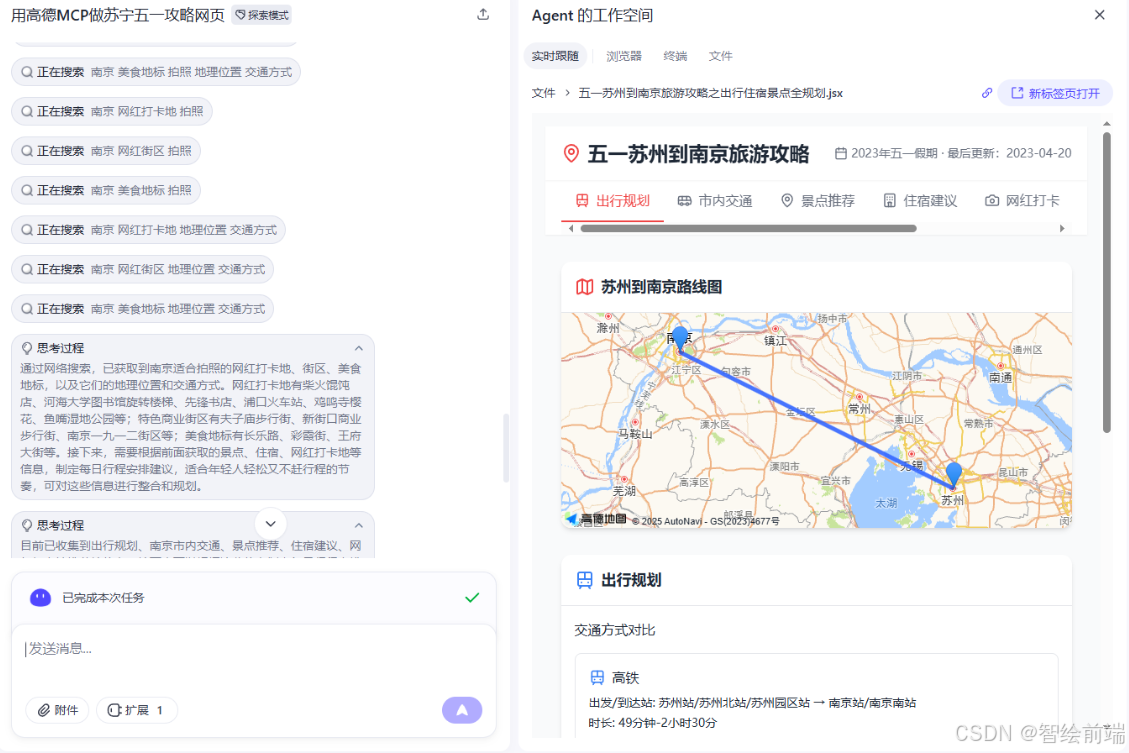Select the 市内交通 tab

point(715,201)
